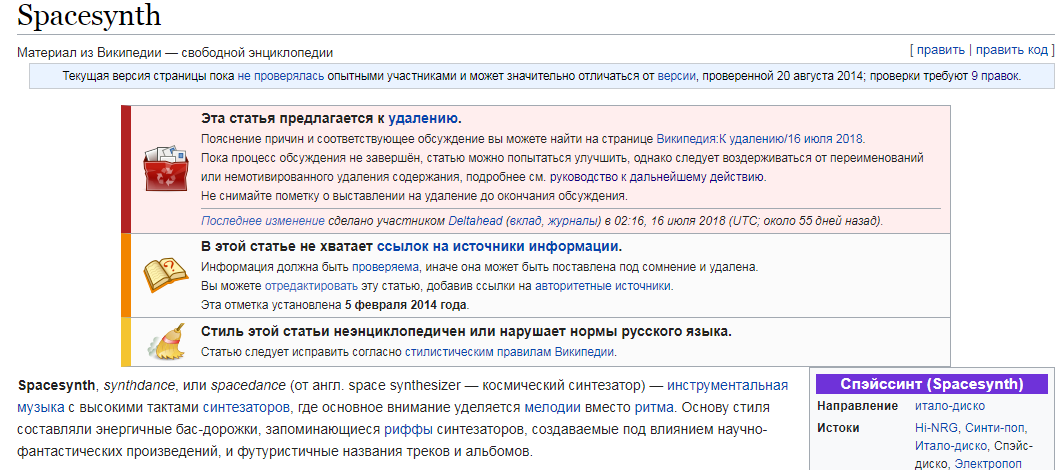The height and width of the screenshot is (470, 1063).
Task: Open the 'мелодии' article link
Action: [553, 408]
